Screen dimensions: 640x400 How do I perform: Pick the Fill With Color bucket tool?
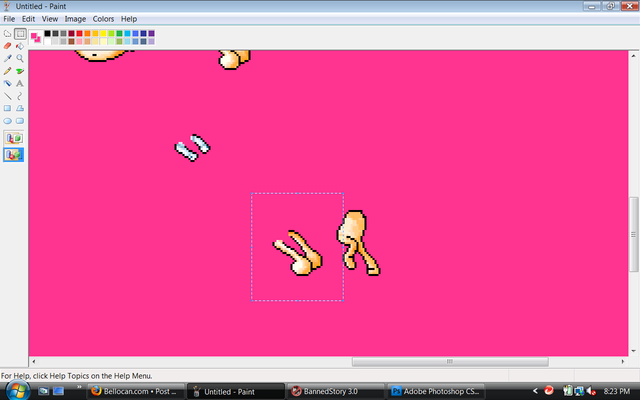pos(20,46)
